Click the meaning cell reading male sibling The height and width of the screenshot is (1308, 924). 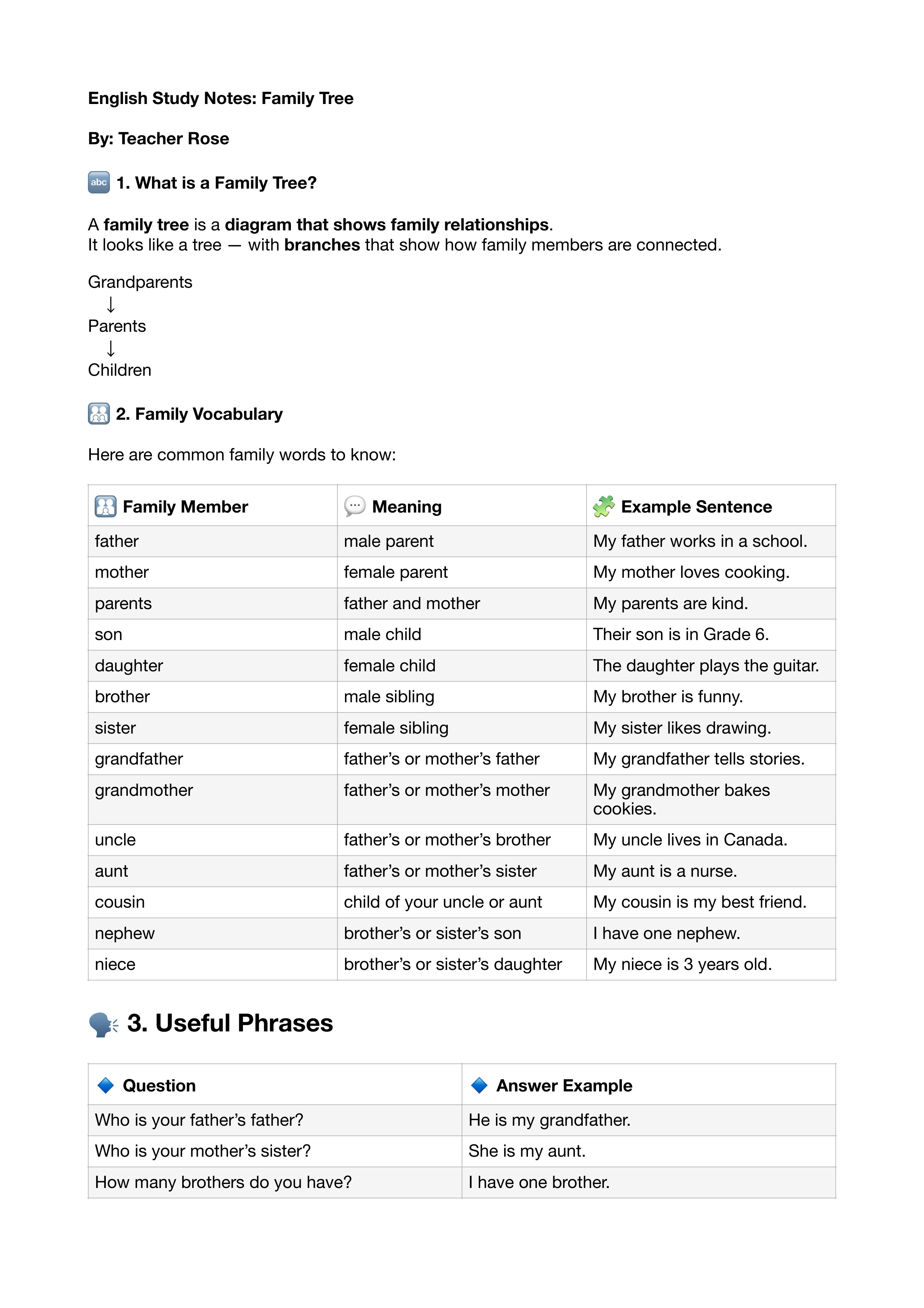389,697
